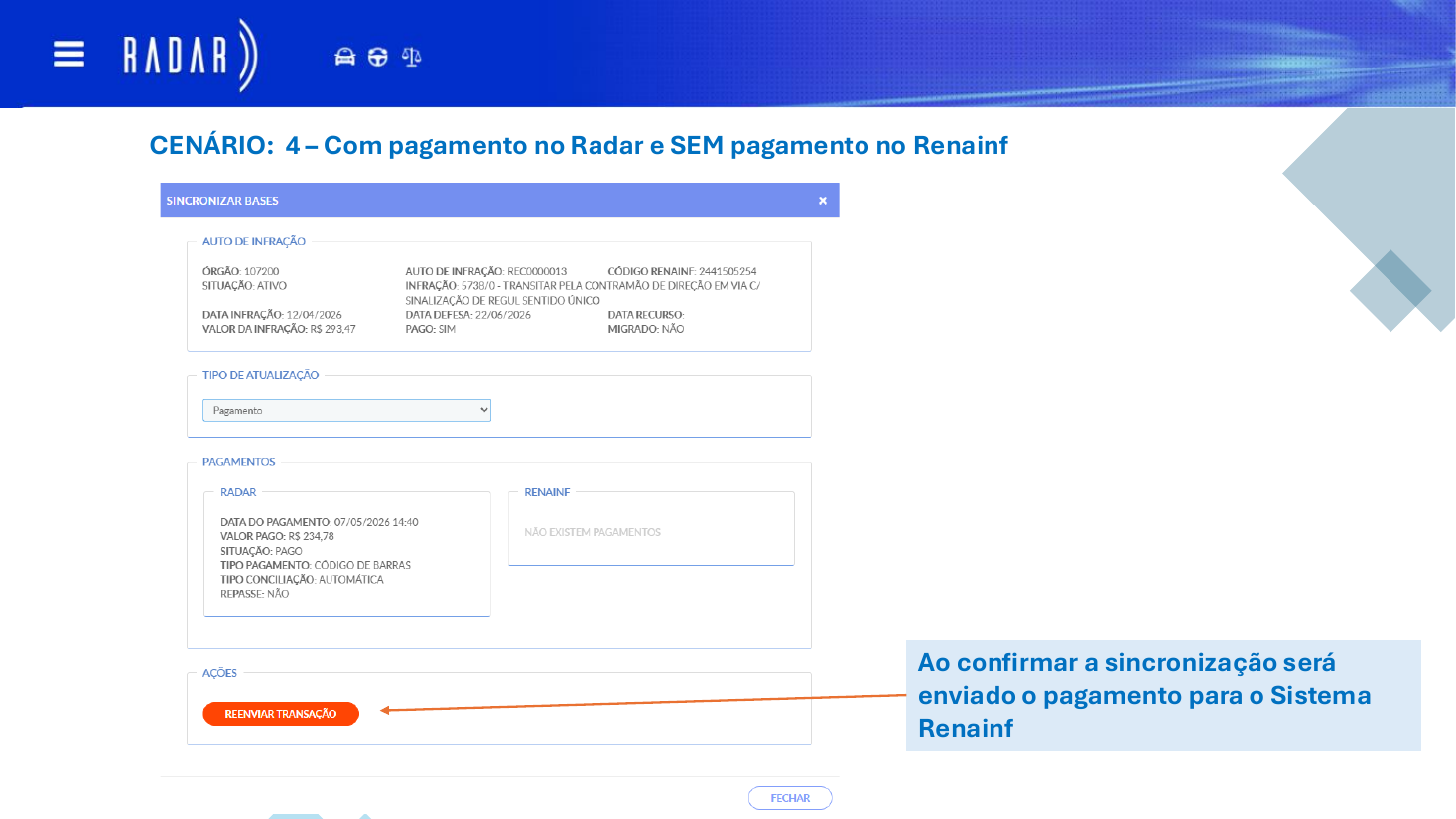Select DATA DO PAGAMENTO: 07/05/2026 14:40
The height and width of the screenshot is (819, 1456).
(320, 522)
